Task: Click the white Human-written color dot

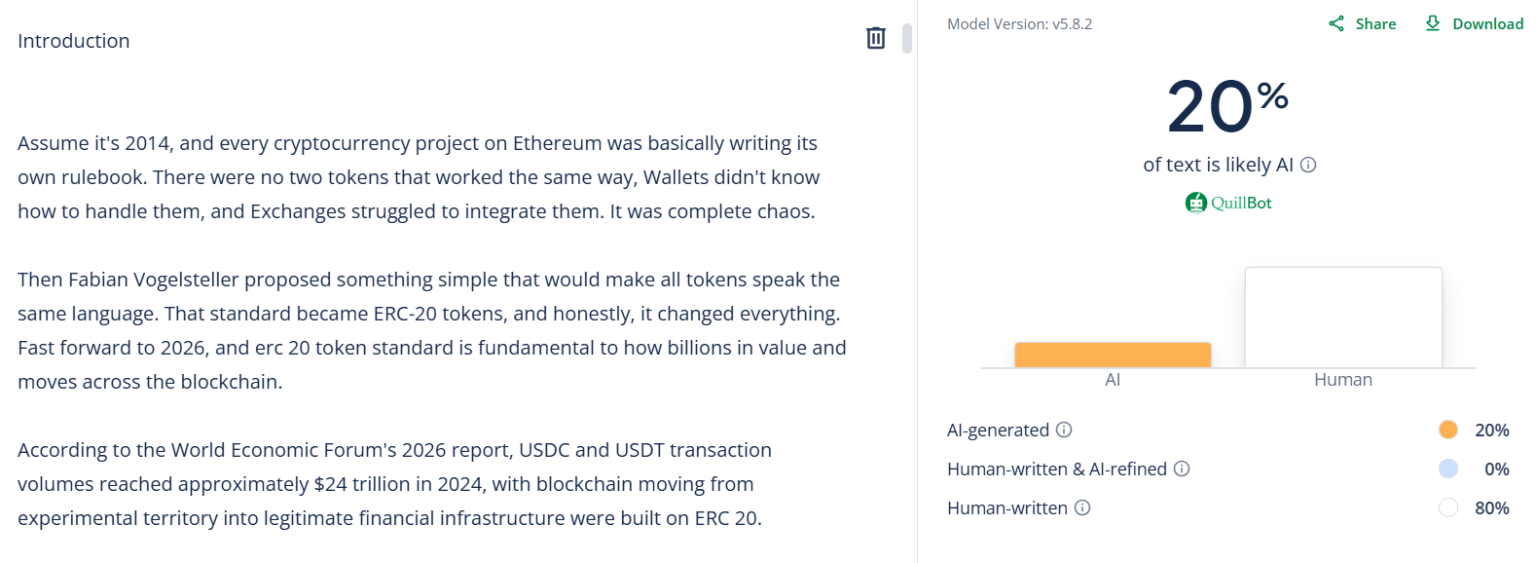Action: 1447,508
